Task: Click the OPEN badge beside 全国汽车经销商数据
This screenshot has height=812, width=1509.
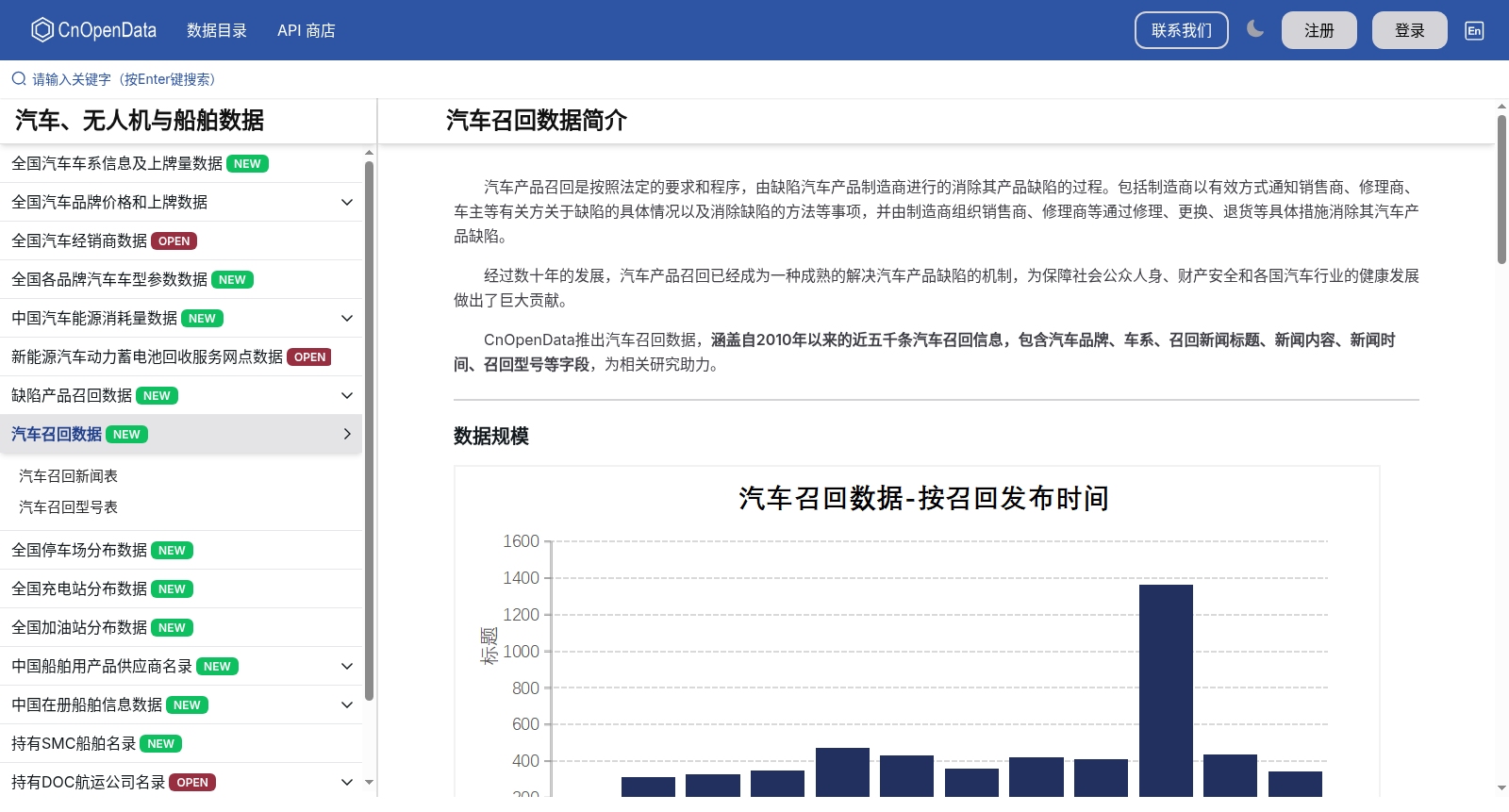Action: 174,241
